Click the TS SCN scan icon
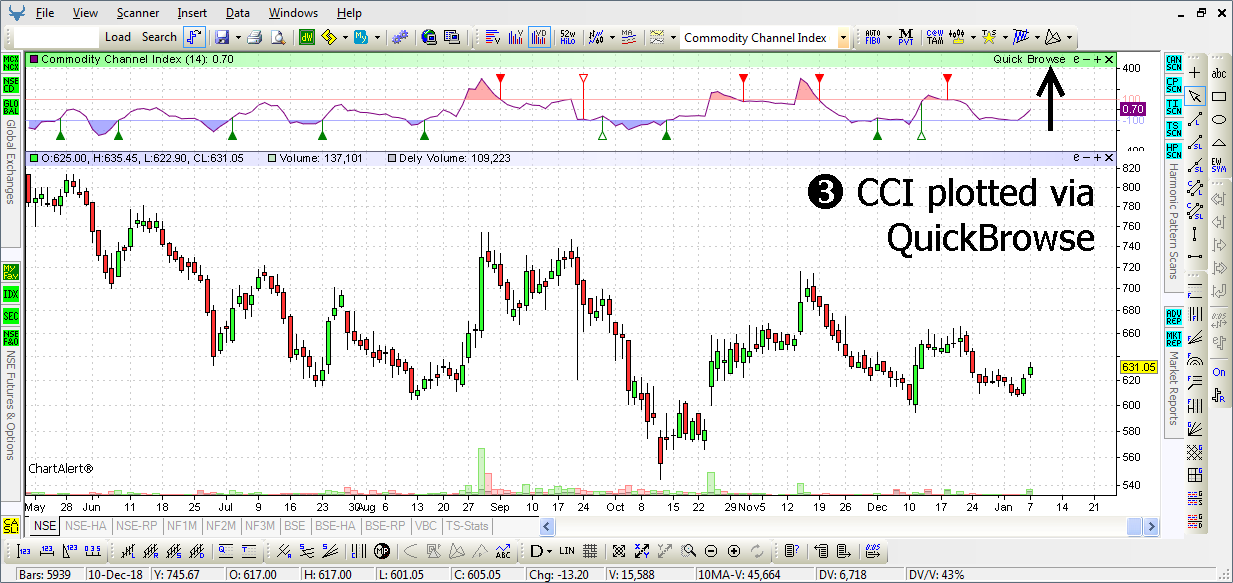1233x583 pixels. point(1174,128)
